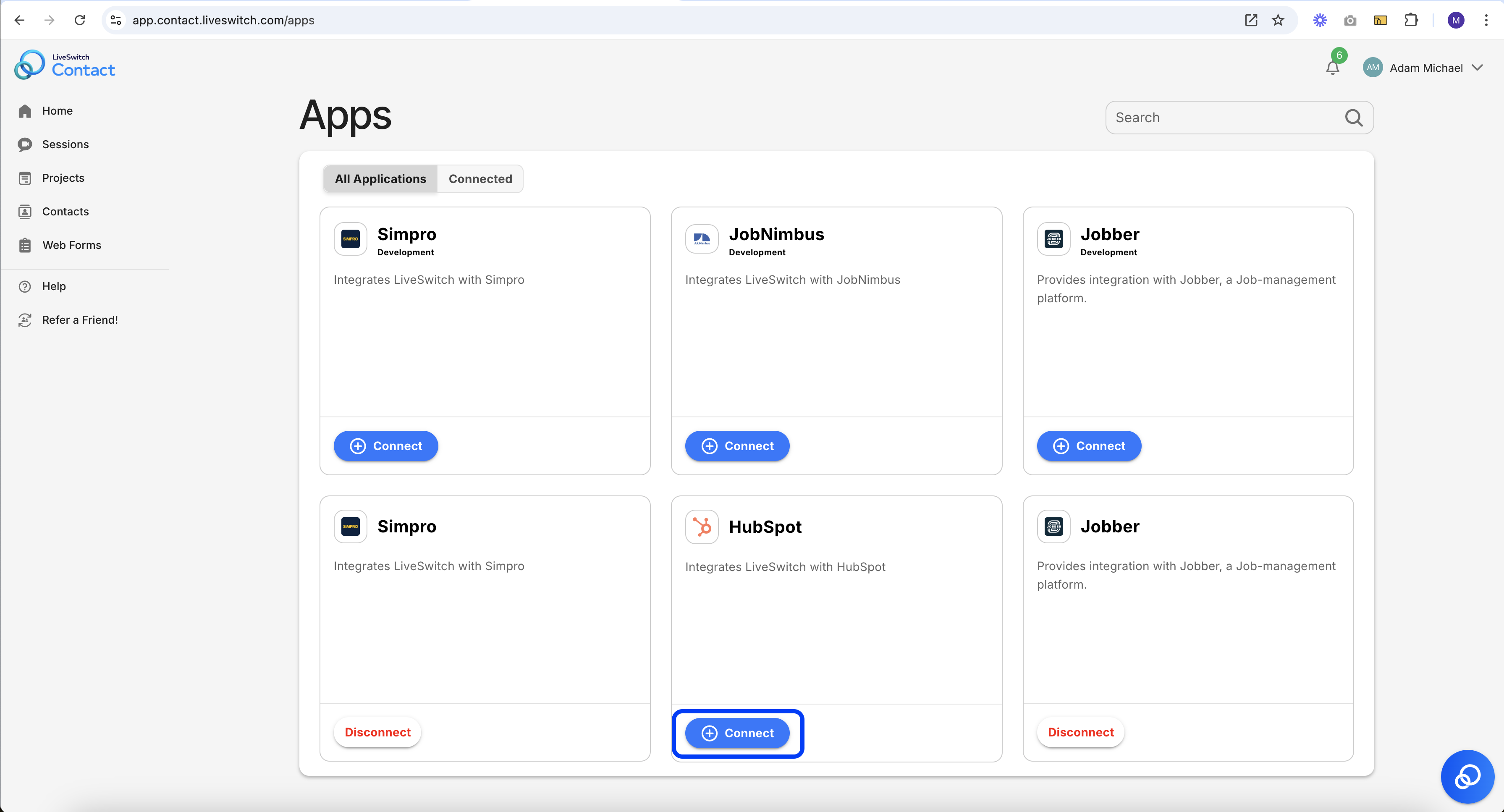Open Sessions in sidebar

[66, 144]
